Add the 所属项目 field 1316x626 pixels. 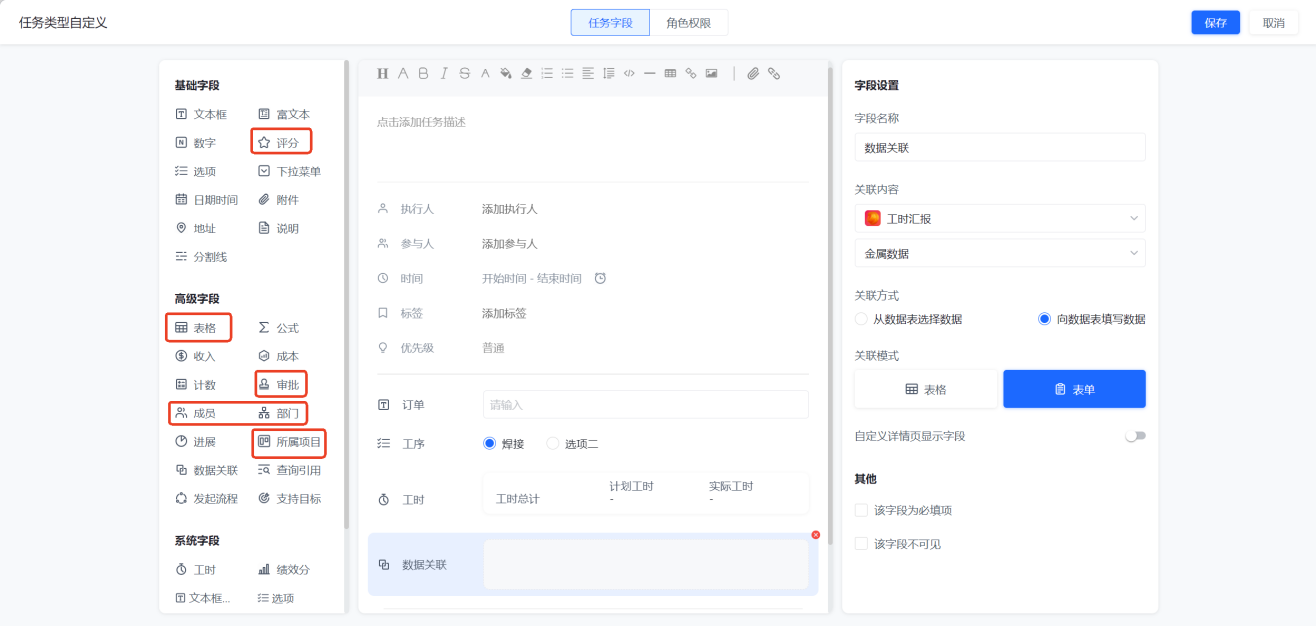[x=290, y=441]
